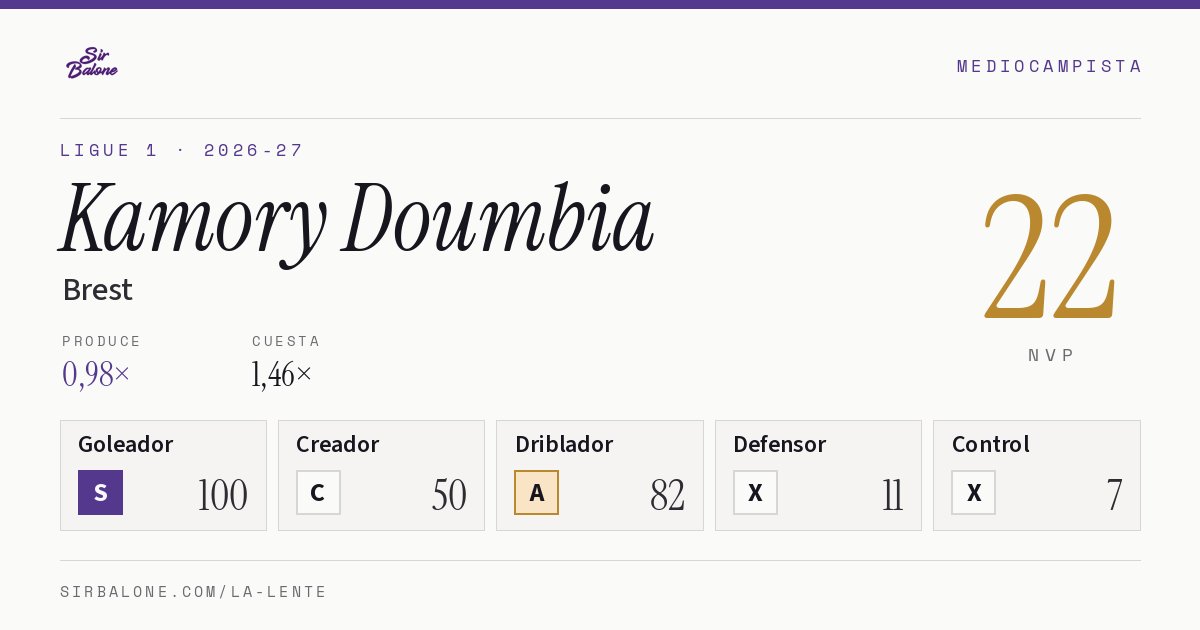Click the Cuesta label

click(x=286, y=341)
